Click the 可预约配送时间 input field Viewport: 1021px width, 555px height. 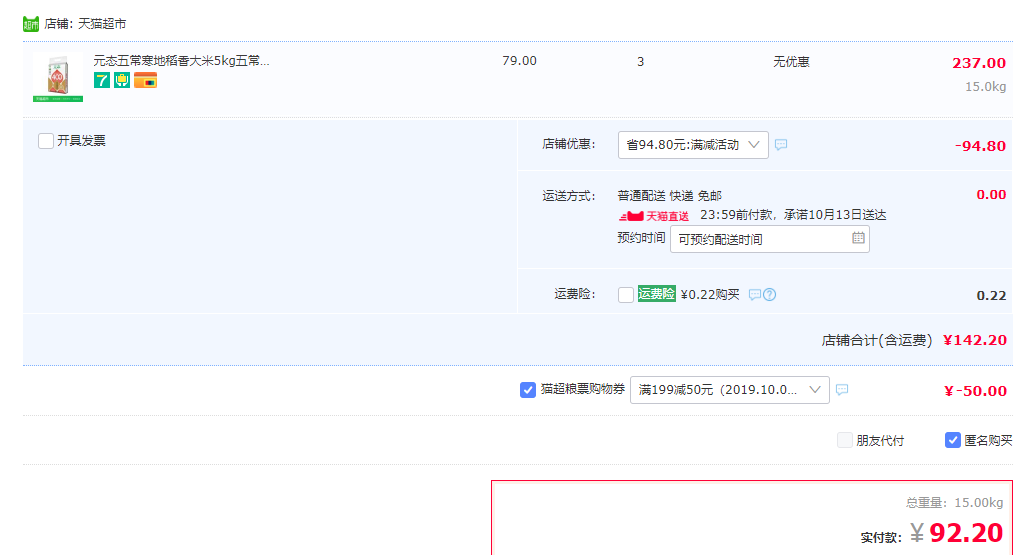tap(770, 239)
